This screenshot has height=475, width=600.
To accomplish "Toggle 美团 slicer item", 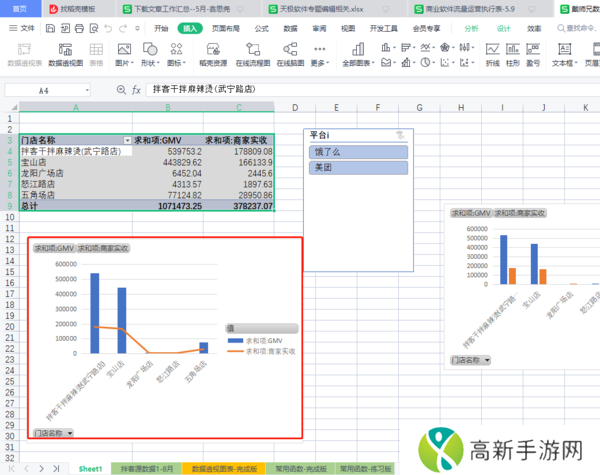I will 358,168.
